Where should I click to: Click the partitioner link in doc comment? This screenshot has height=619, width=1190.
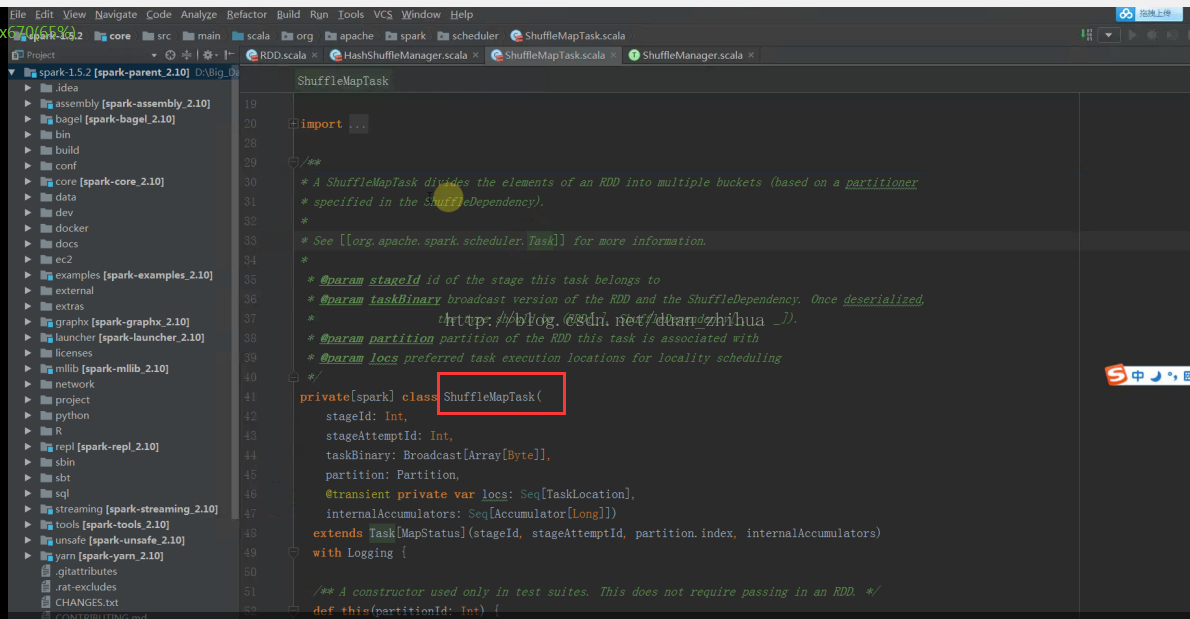(881, 183)
